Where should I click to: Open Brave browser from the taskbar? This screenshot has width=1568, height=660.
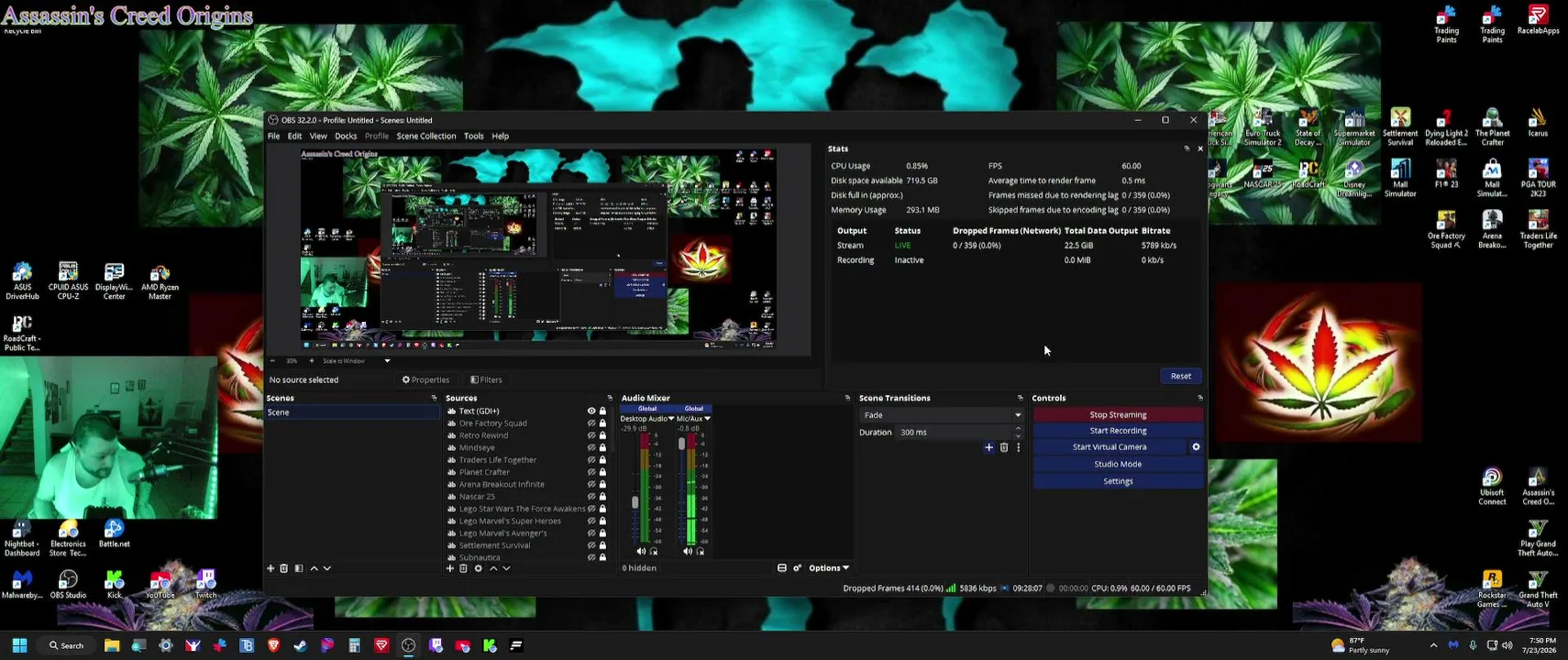point(273,645)
